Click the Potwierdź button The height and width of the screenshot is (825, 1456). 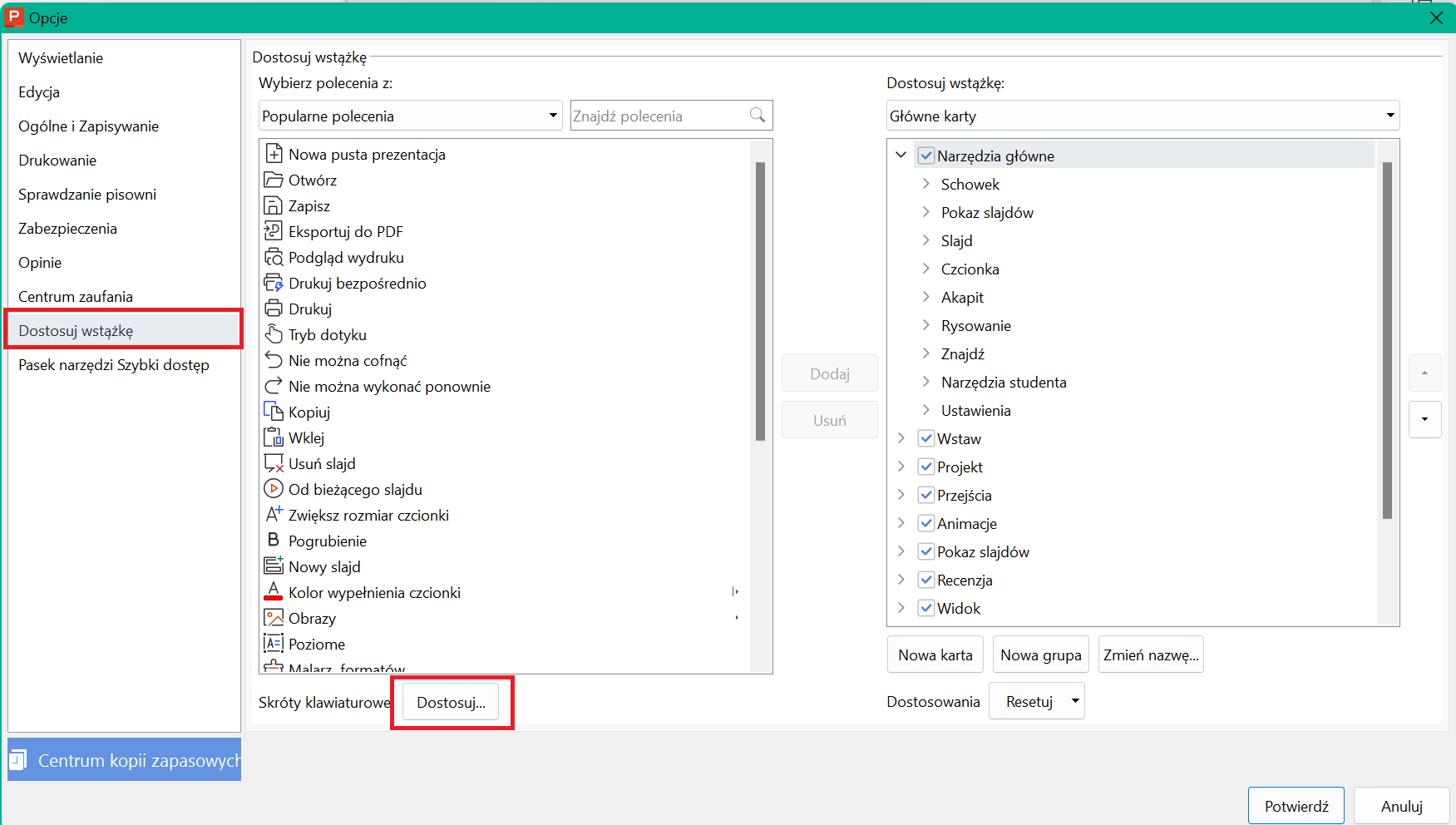tap(1296, 806)
